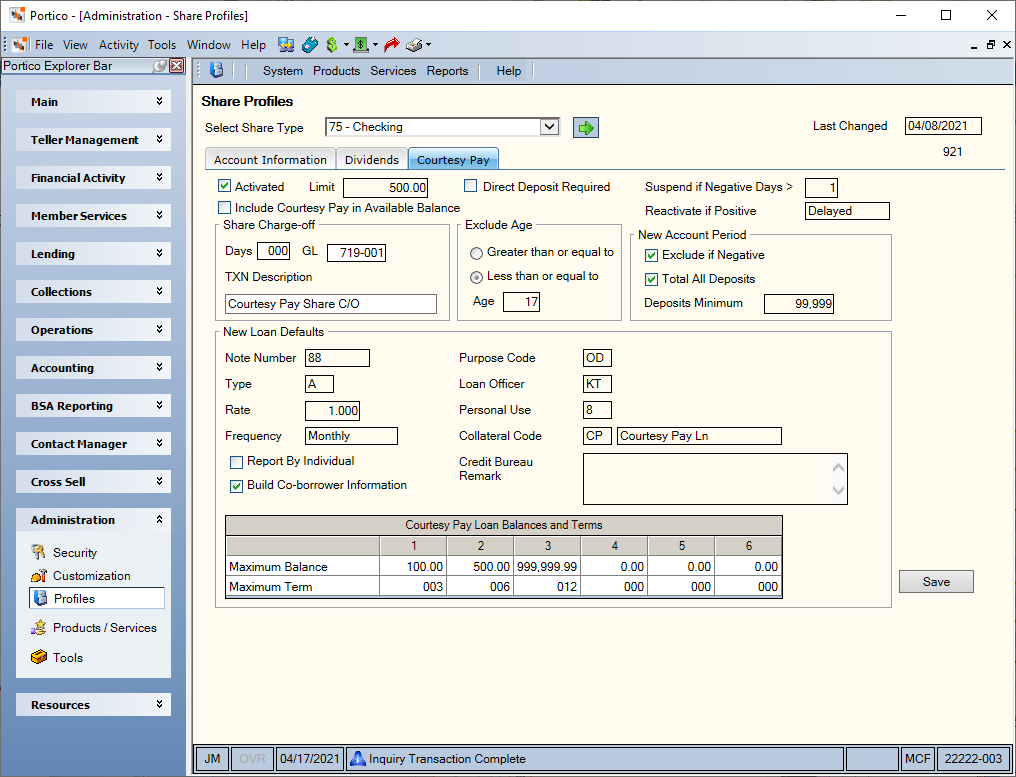
Task: Restore the inner Share Profiles window
Action: [991, 45]
